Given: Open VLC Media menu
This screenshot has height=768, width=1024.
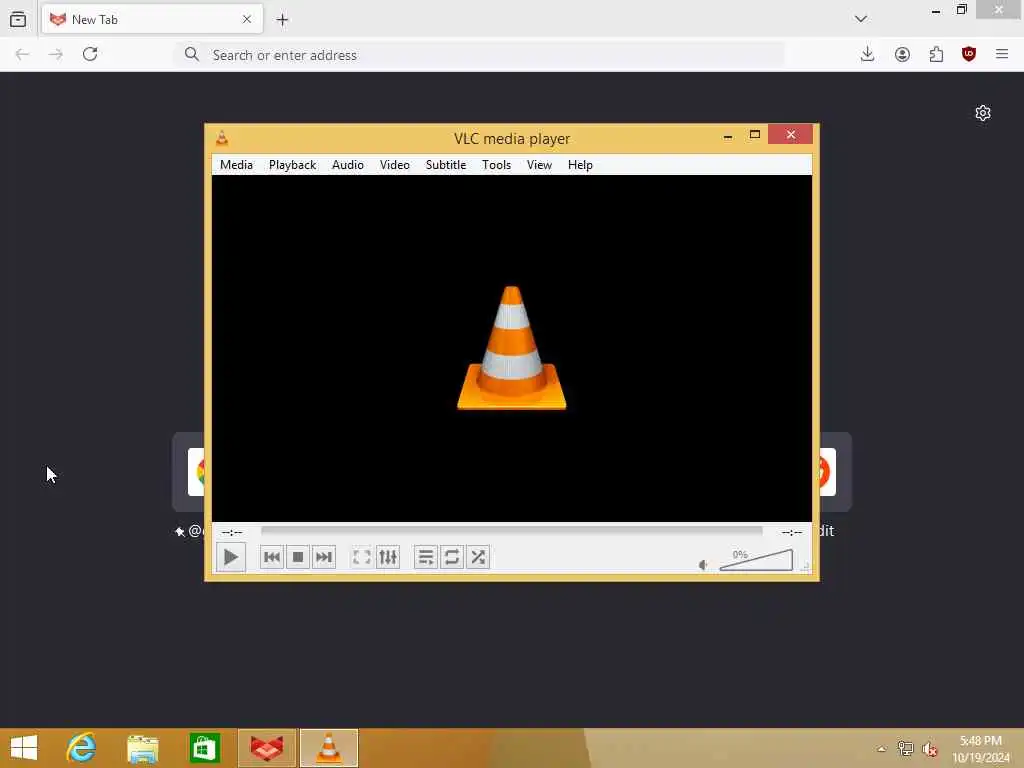Looking at the screenshot, I should 236,165.
